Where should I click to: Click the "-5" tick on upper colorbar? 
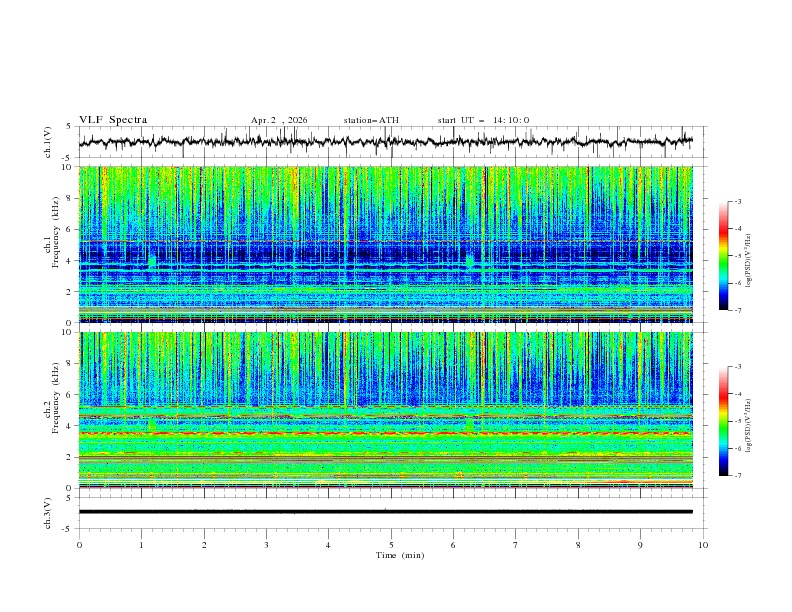click(737, 256)
